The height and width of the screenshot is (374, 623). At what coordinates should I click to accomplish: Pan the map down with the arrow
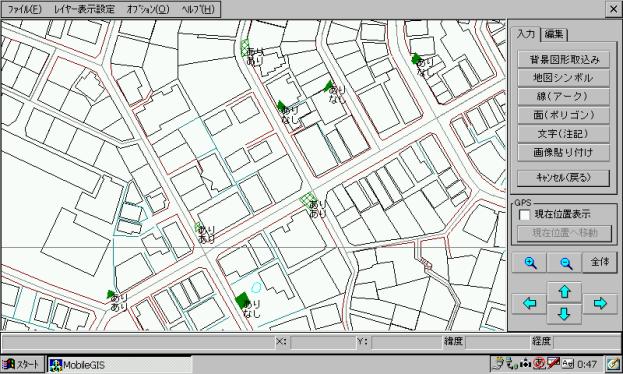pos(564,314)
